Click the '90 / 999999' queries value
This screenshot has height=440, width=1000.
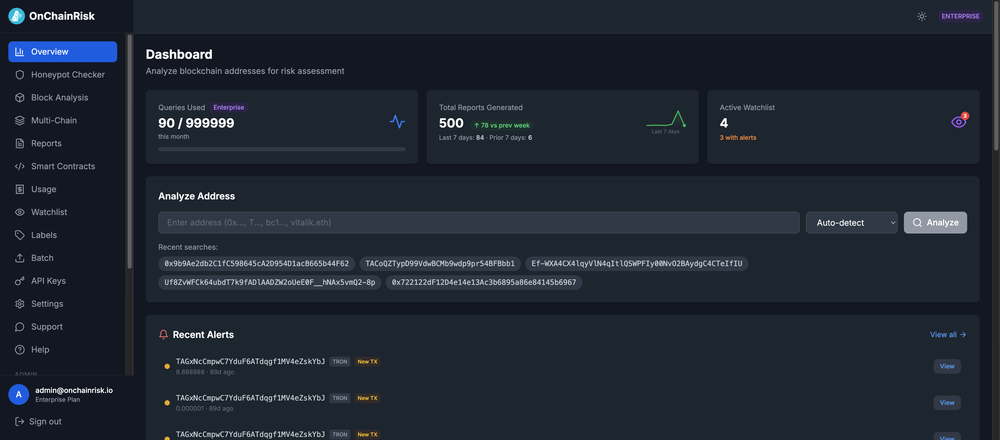196,124
